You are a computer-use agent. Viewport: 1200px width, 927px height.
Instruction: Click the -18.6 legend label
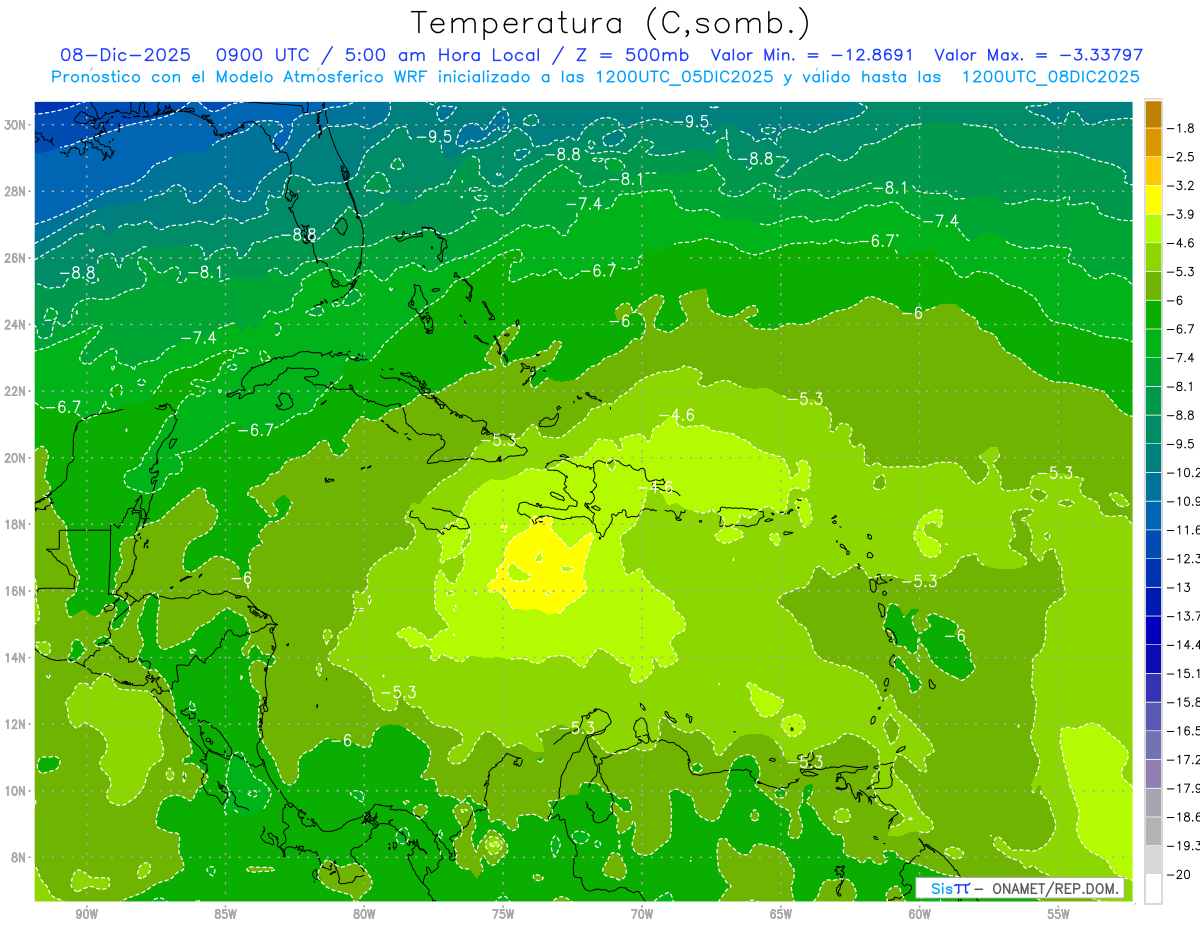1184,817
